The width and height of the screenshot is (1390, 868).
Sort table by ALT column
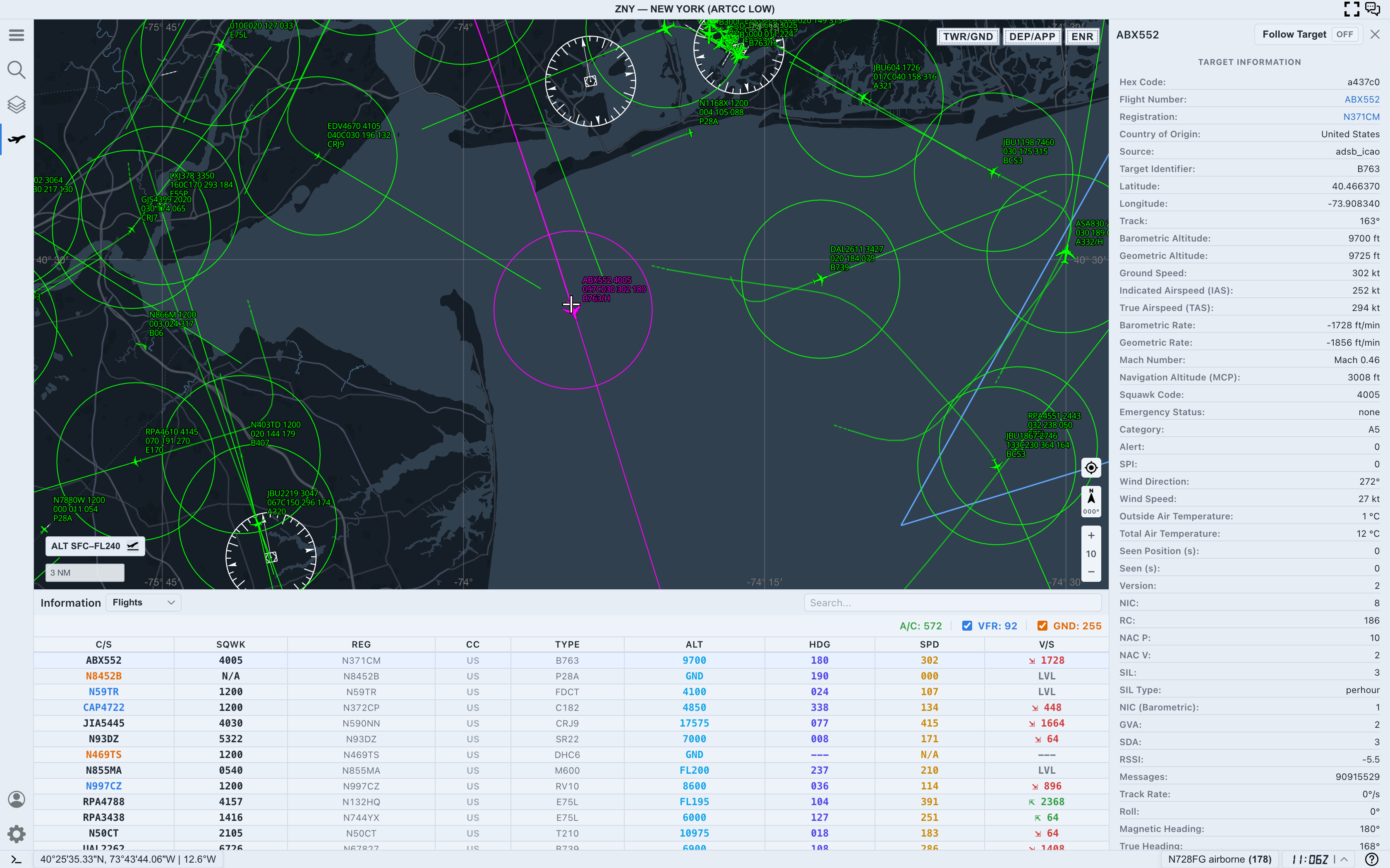coord(694,644)
